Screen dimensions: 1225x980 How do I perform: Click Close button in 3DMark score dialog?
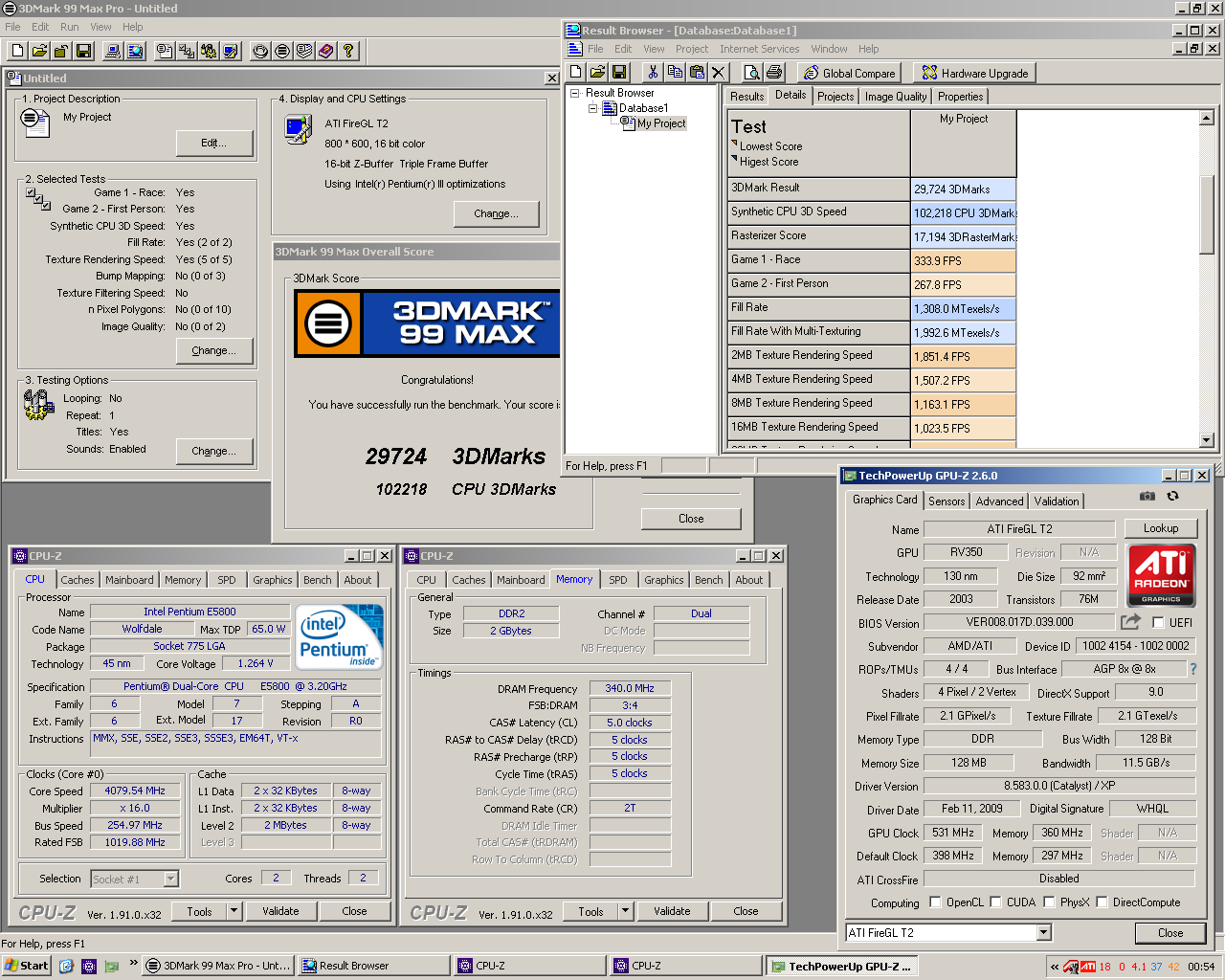coord(691,519)
